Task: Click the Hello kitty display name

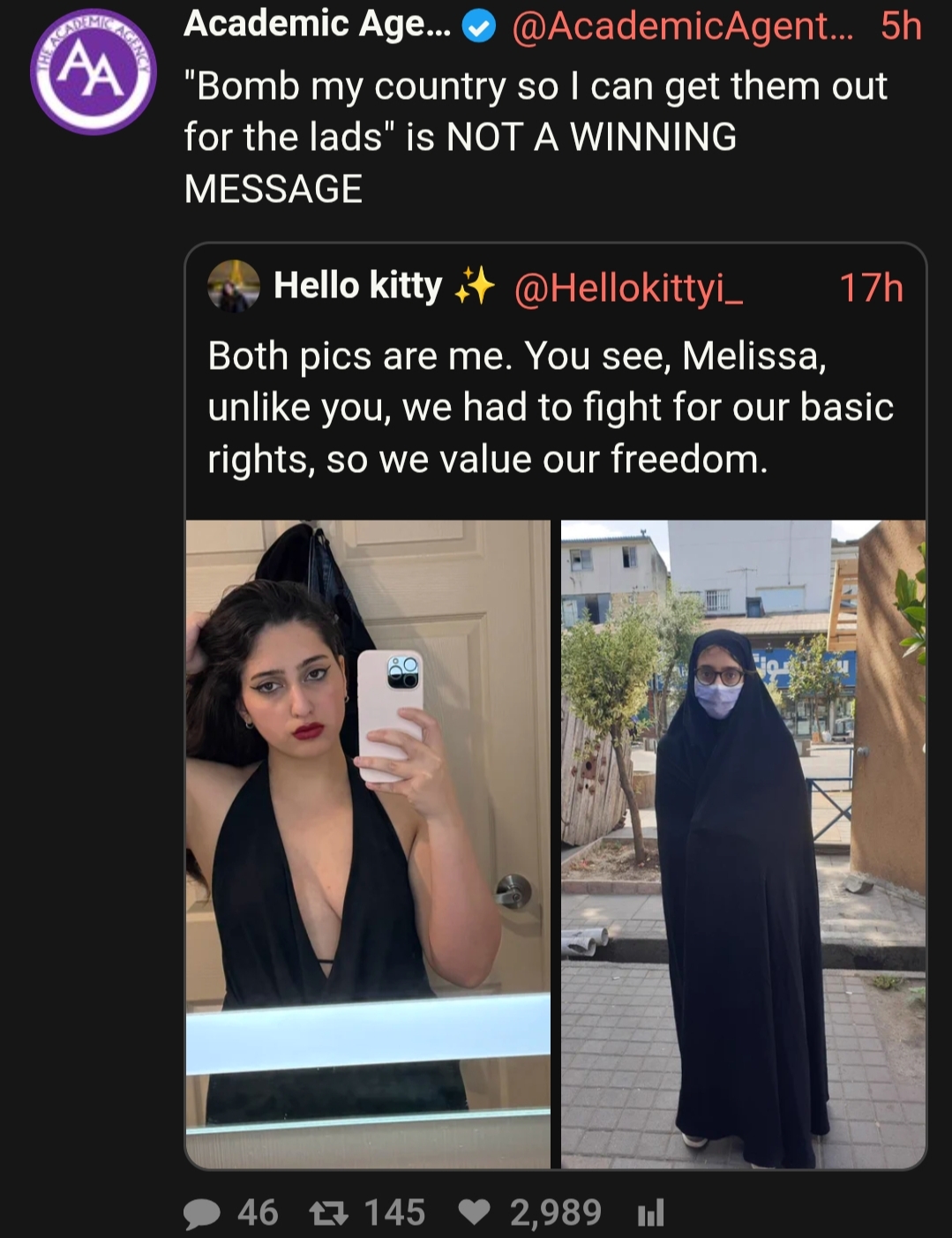Action: click(357, 286)
